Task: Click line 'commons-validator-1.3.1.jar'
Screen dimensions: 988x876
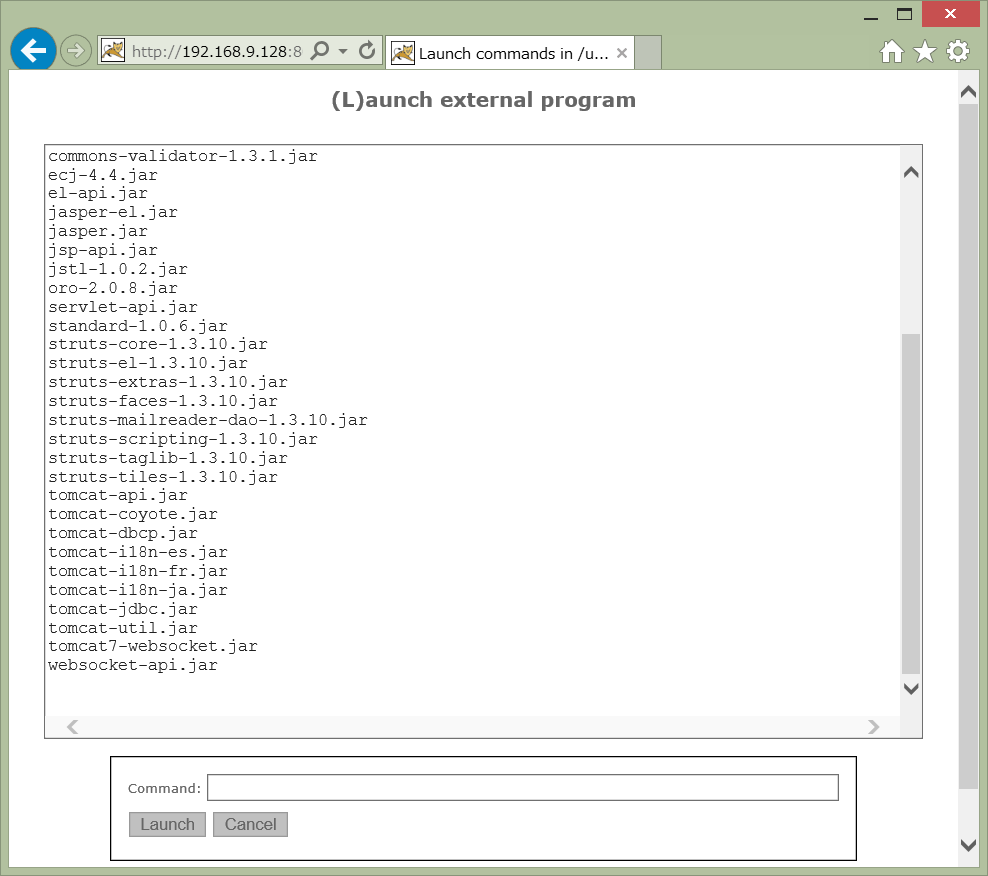Action: tap(183, 156)
